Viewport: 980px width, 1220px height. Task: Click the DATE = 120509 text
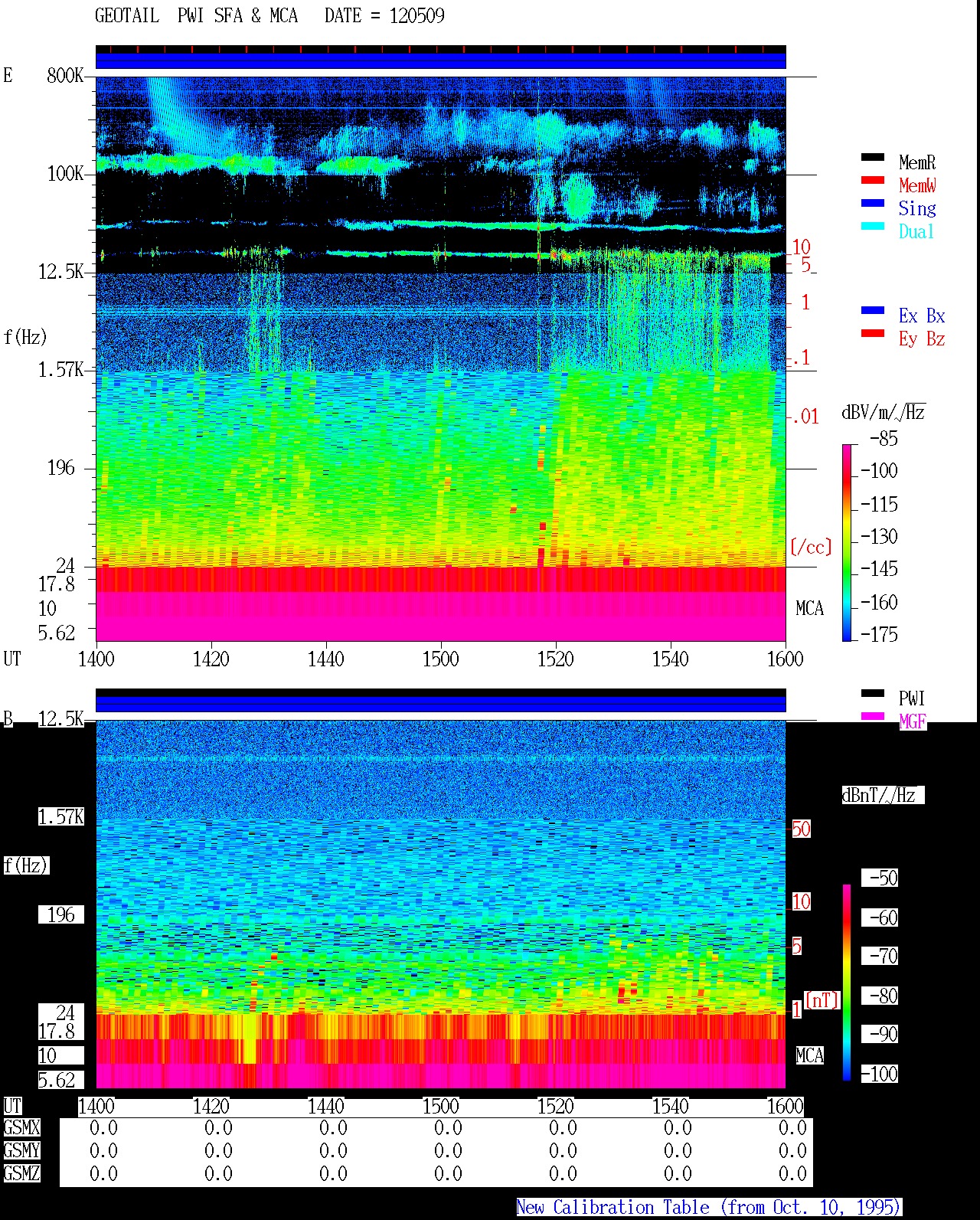[x=384, y=16]
